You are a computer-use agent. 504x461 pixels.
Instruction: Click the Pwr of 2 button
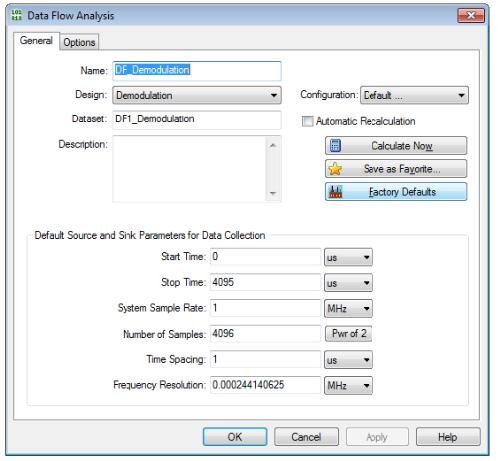click(x=349, y=334)
